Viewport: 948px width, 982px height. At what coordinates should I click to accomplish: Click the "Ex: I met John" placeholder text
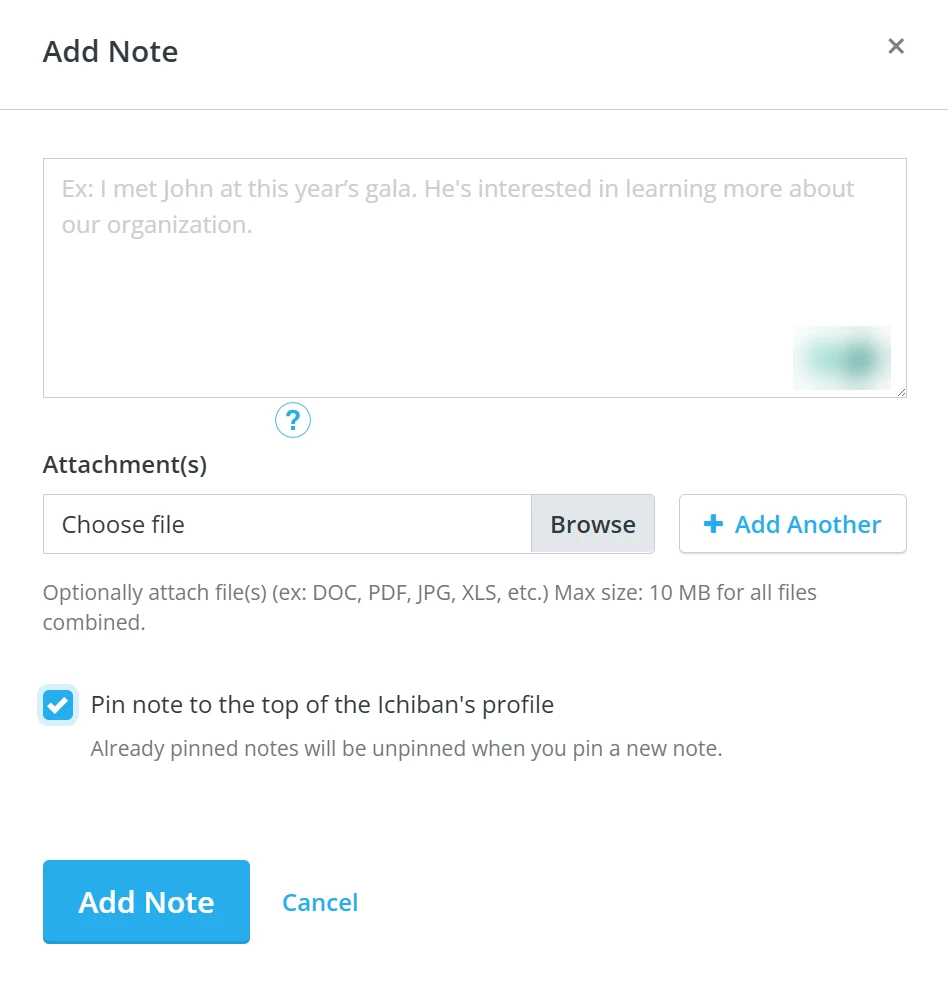457,206
